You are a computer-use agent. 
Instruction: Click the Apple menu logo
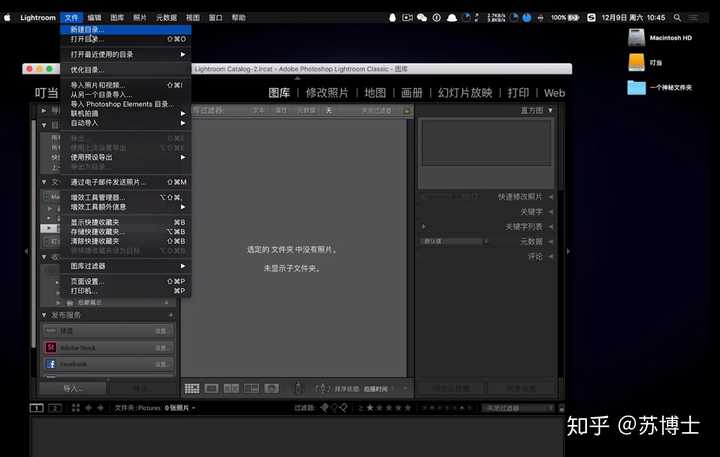[7, 17]
